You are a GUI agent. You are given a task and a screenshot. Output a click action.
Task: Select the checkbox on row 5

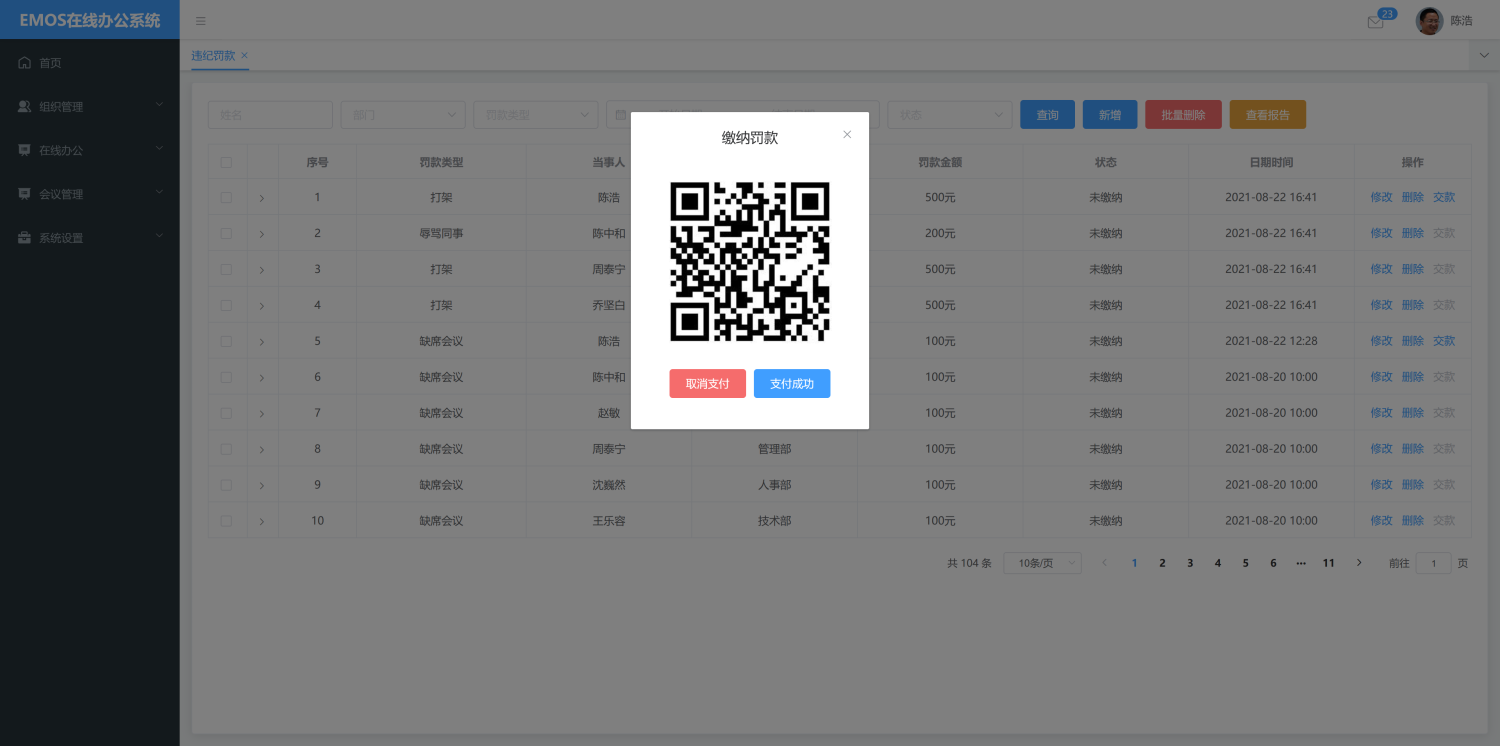227,340
